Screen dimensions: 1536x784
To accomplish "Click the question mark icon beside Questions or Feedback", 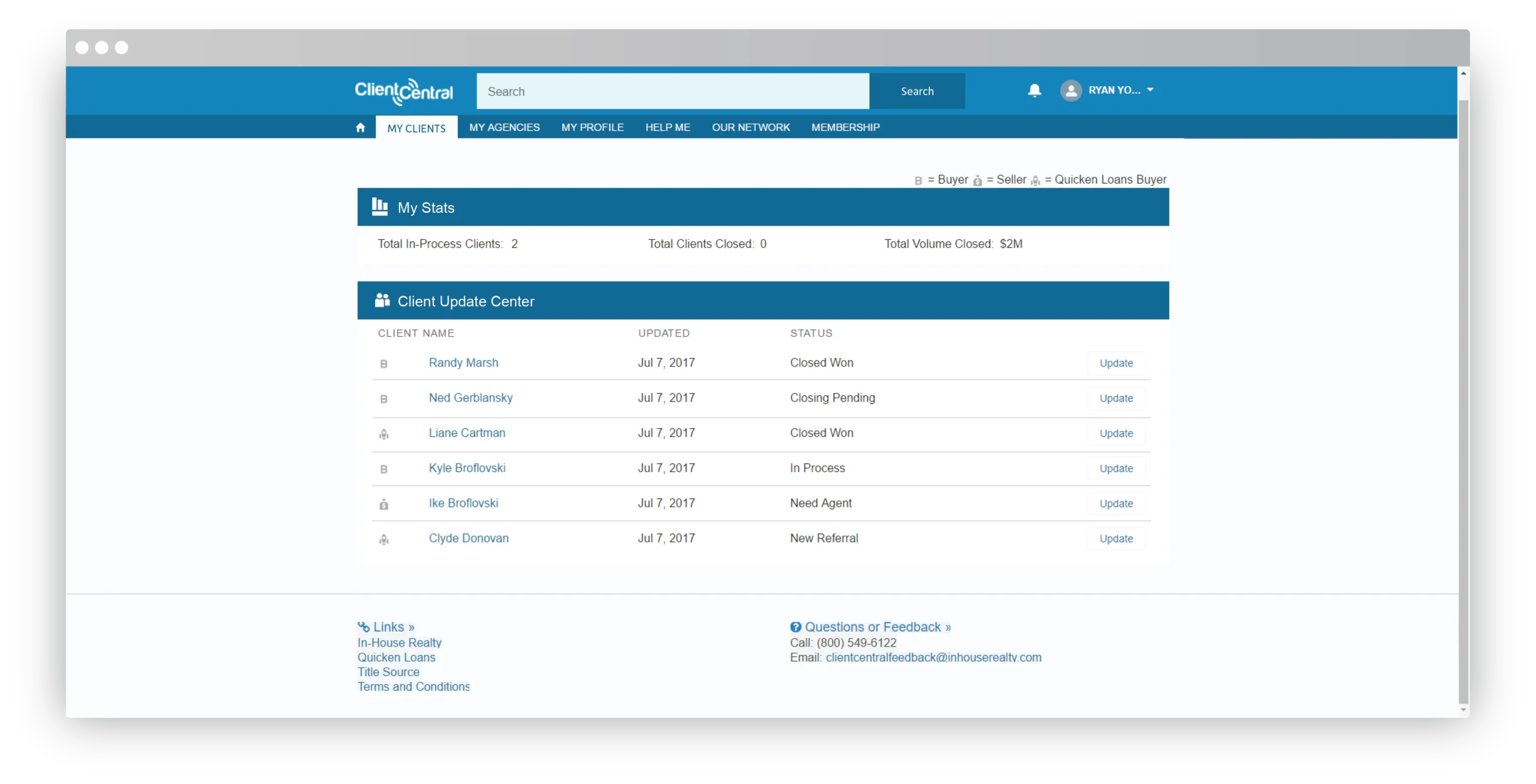I will pos(796,626).
